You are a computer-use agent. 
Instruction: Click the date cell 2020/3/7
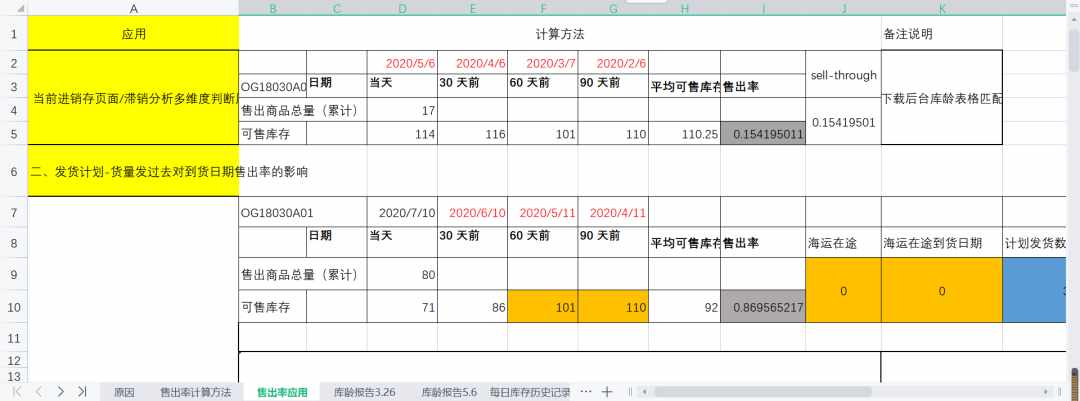(543, 62)
